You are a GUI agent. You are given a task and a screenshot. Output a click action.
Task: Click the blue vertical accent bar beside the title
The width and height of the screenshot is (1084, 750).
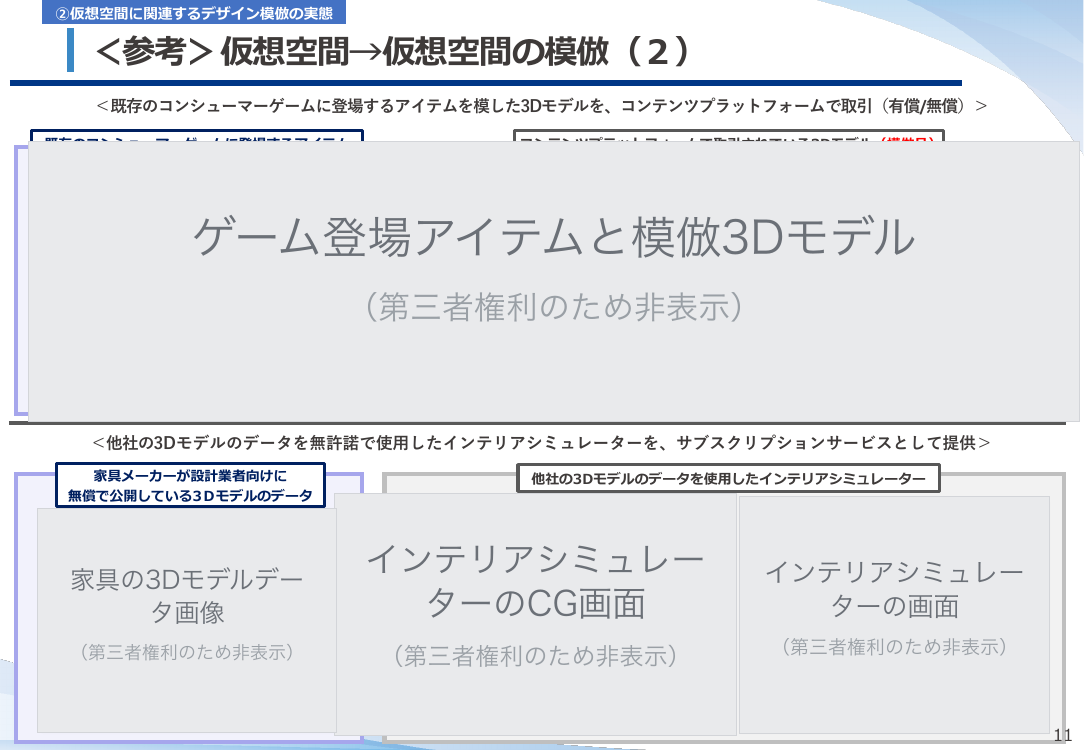coord(71,50)
